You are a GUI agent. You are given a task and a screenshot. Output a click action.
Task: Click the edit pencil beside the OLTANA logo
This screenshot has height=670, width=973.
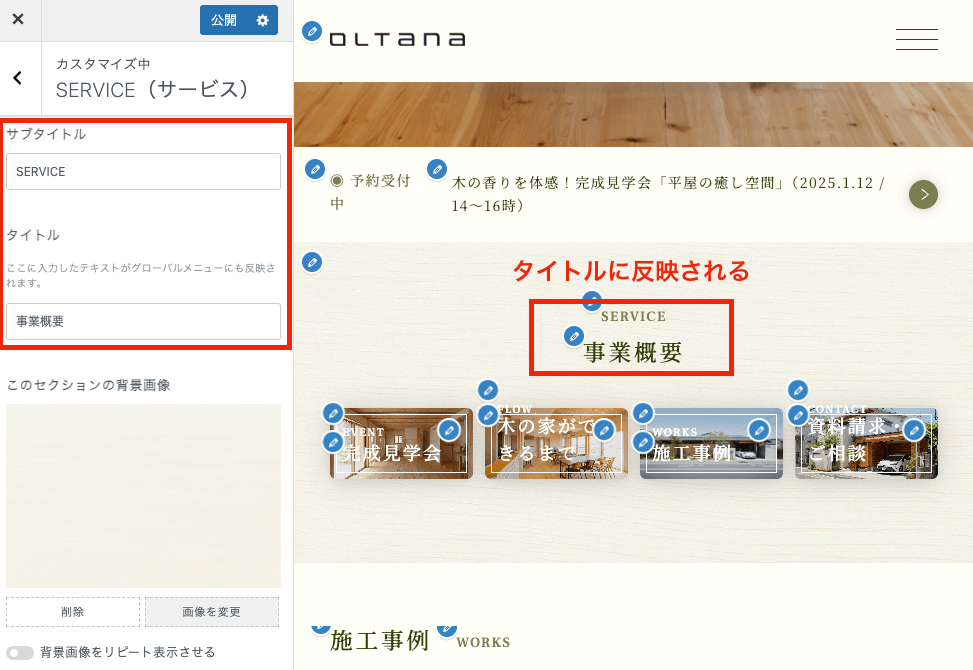coord(313,32)
